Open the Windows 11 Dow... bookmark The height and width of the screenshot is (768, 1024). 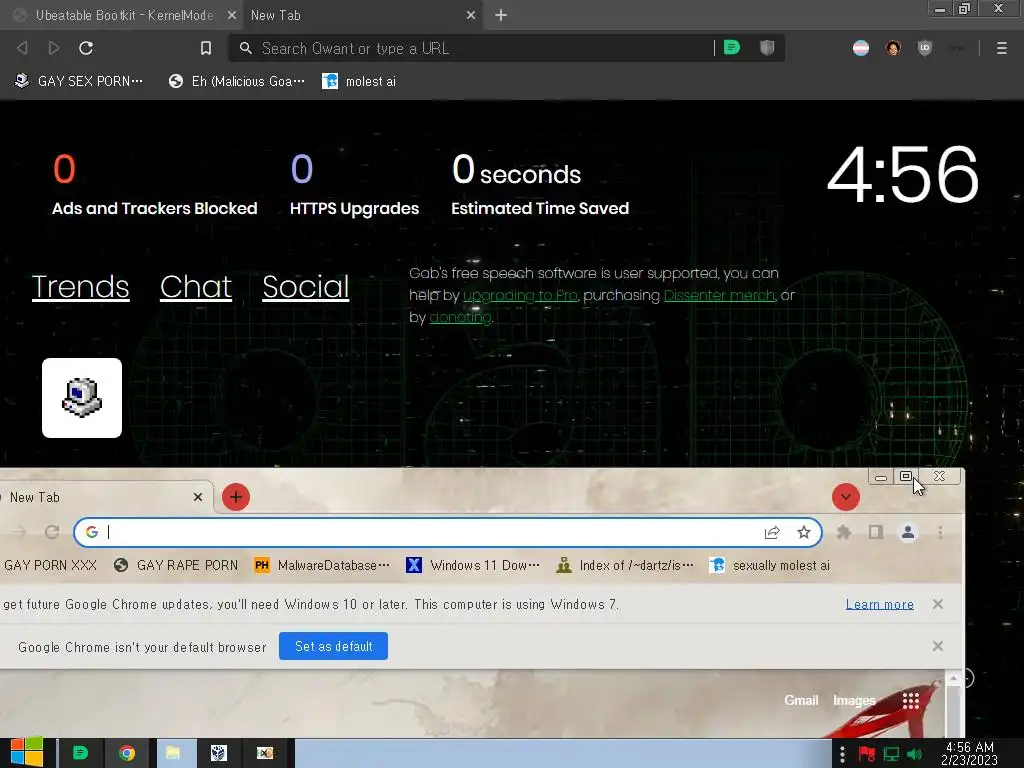coord(473,566)
